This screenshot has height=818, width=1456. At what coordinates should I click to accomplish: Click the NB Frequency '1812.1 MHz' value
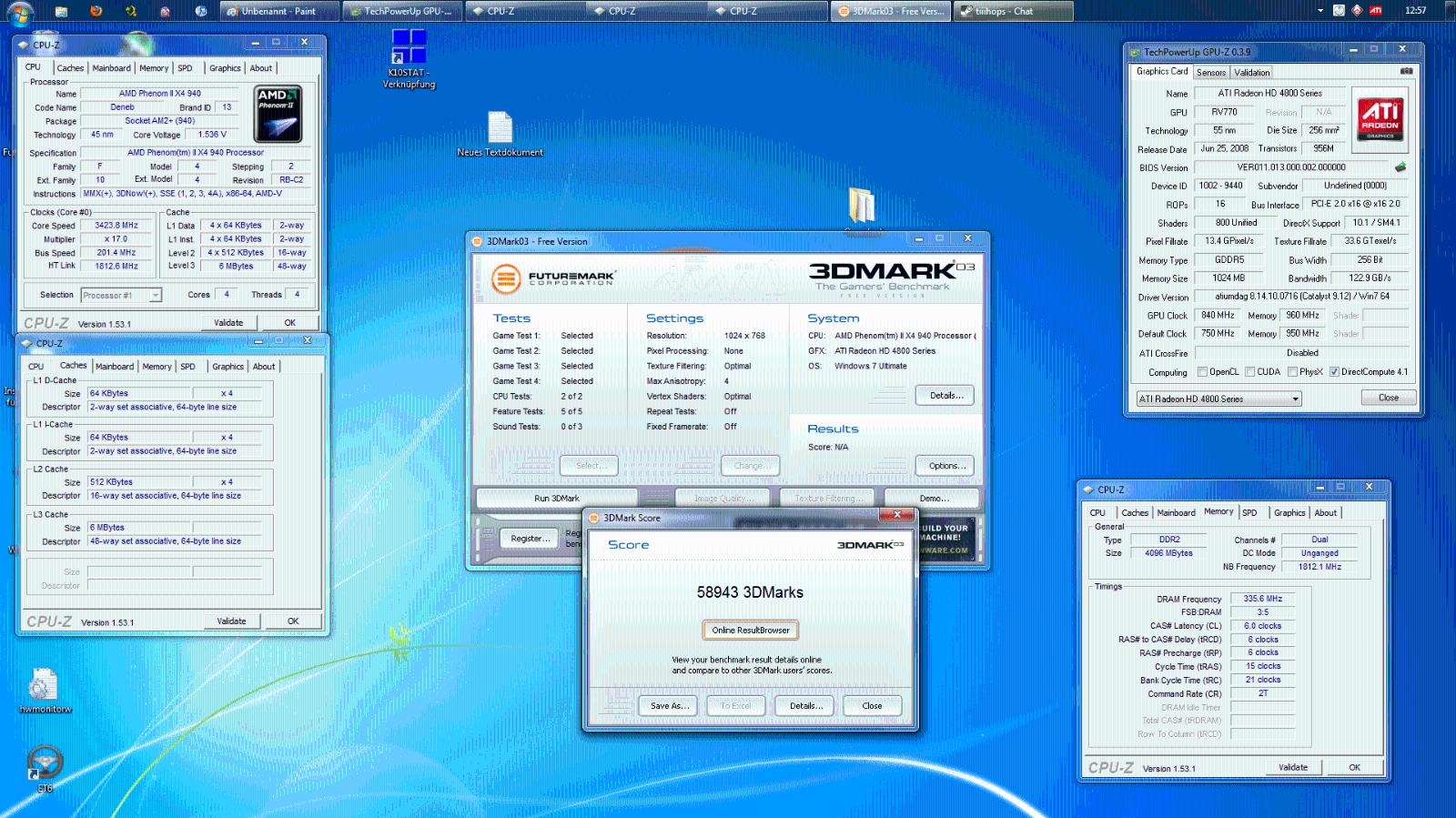pyautogui.click(x=1319, y=567)
